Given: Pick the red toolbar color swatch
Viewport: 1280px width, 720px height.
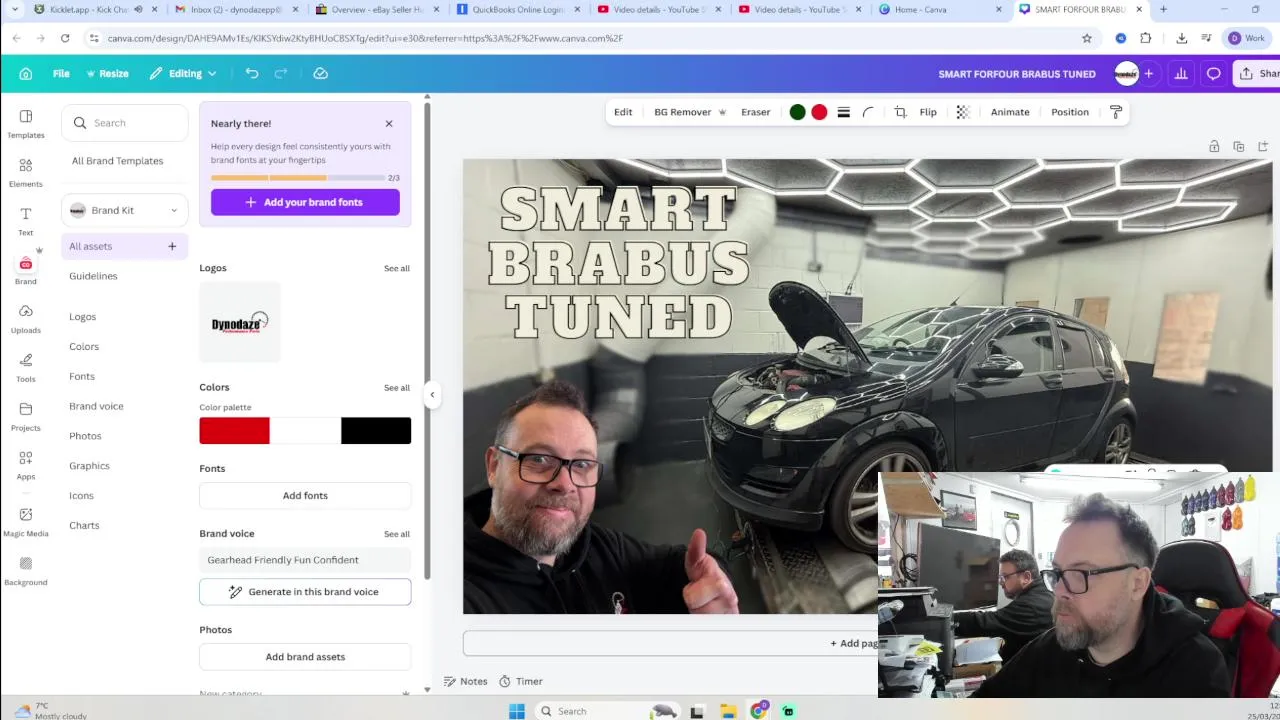Looking at the screenshot, I should 819,112.
